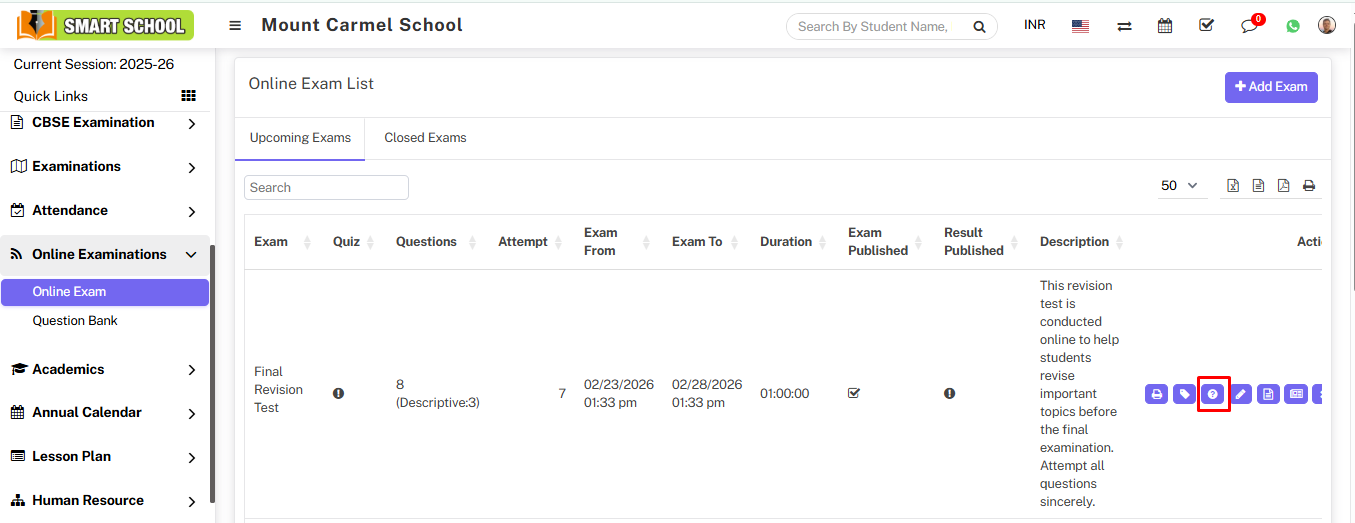Viewport: 1355px width, 523px height.
Task: Click the tag icon in exam actions
Action: coord(1184,394)
